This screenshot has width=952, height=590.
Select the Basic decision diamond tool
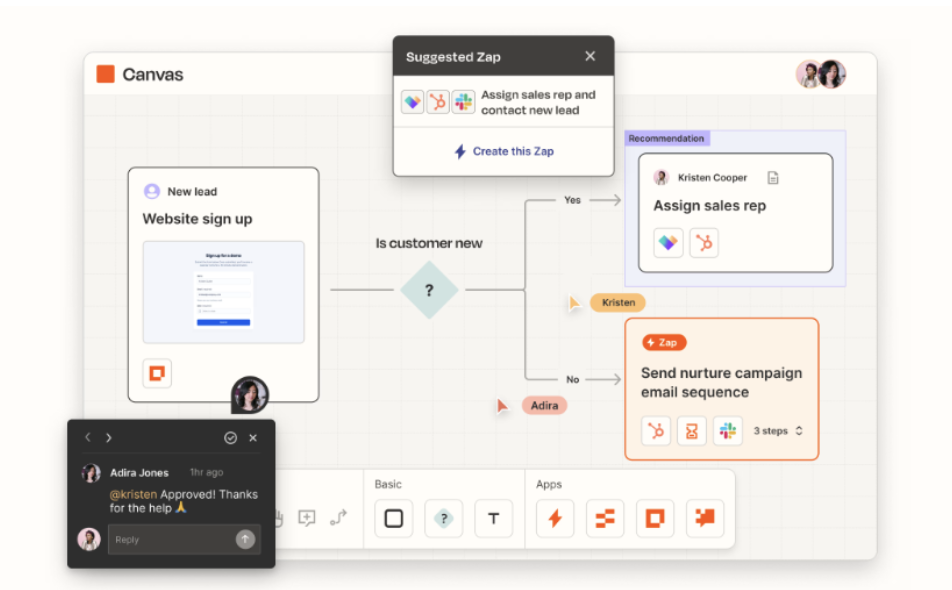(x=444, y=518)
